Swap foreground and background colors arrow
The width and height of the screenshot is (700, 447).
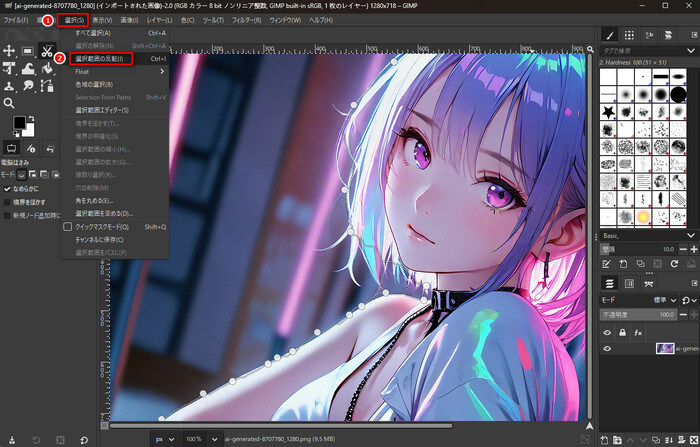click(x=31, y=119)
